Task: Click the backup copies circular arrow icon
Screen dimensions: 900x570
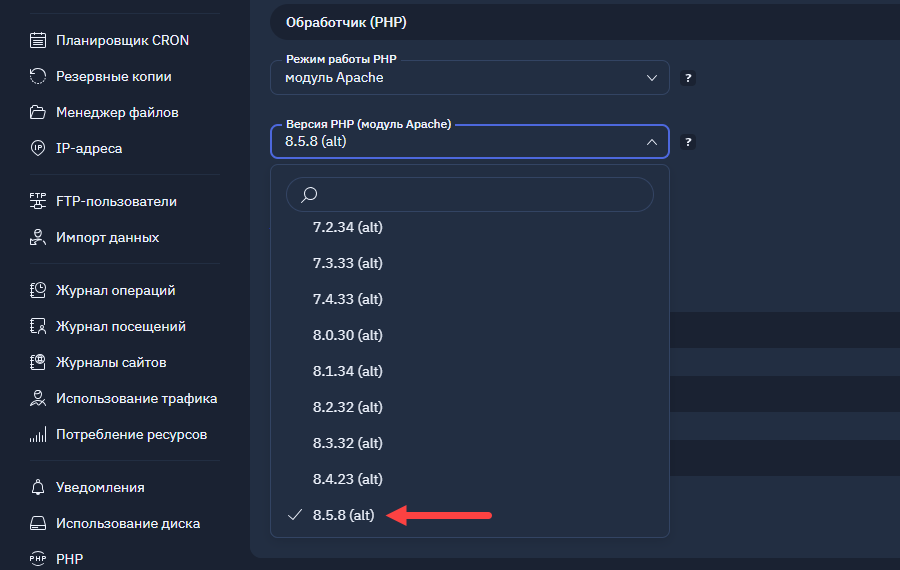Action: (x=38, y=76)
